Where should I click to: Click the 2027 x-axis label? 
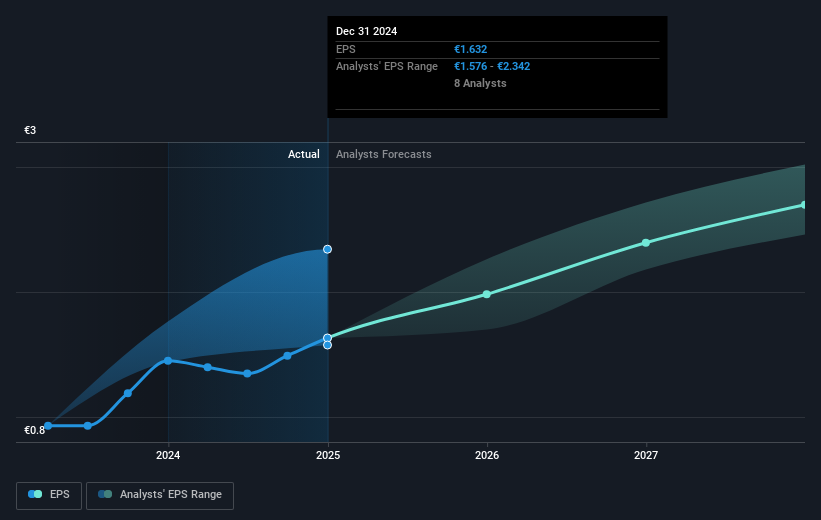click(646, 456)
